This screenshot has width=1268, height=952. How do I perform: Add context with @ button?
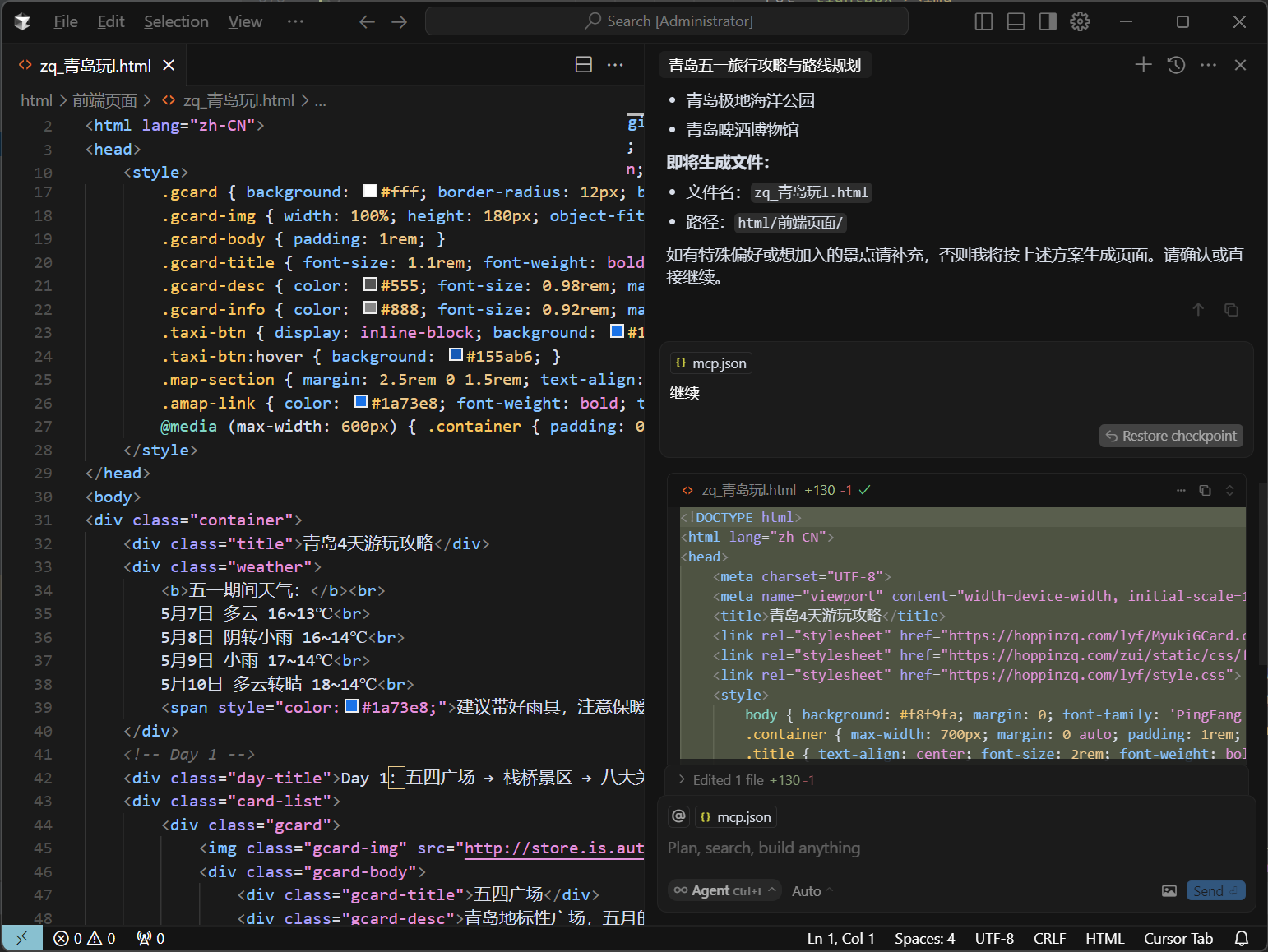pyautogui.click(x=678, y=816)
